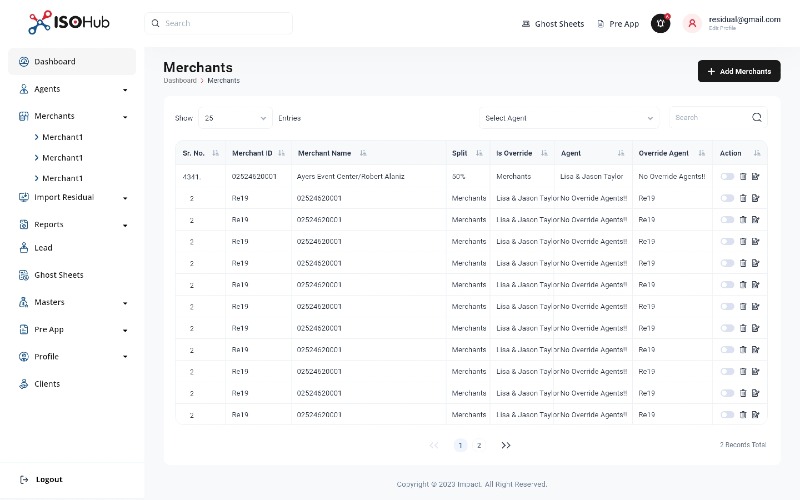The height and width of the screenshot is (500, 800).
Task: Toggle the switch in the last visible row
Action: [x=727, y=415]
